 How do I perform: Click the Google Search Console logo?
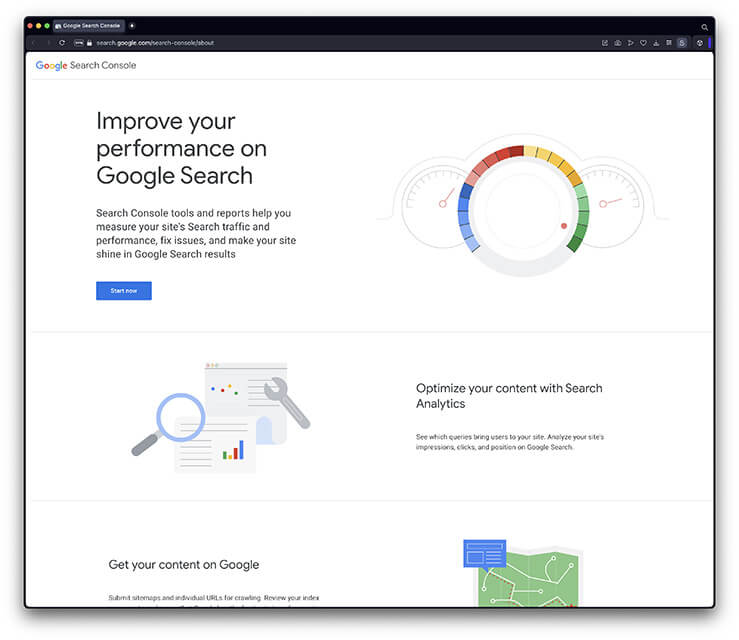click(86, 66)
